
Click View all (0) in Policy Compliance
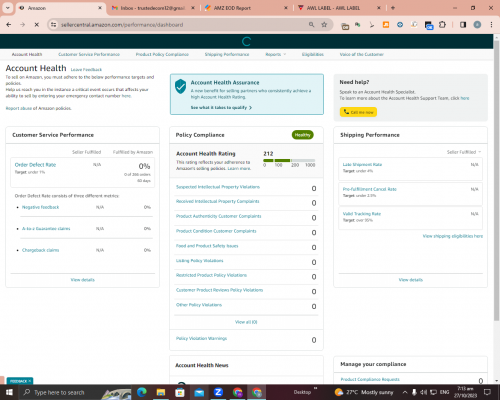click(x=246, y=322)
